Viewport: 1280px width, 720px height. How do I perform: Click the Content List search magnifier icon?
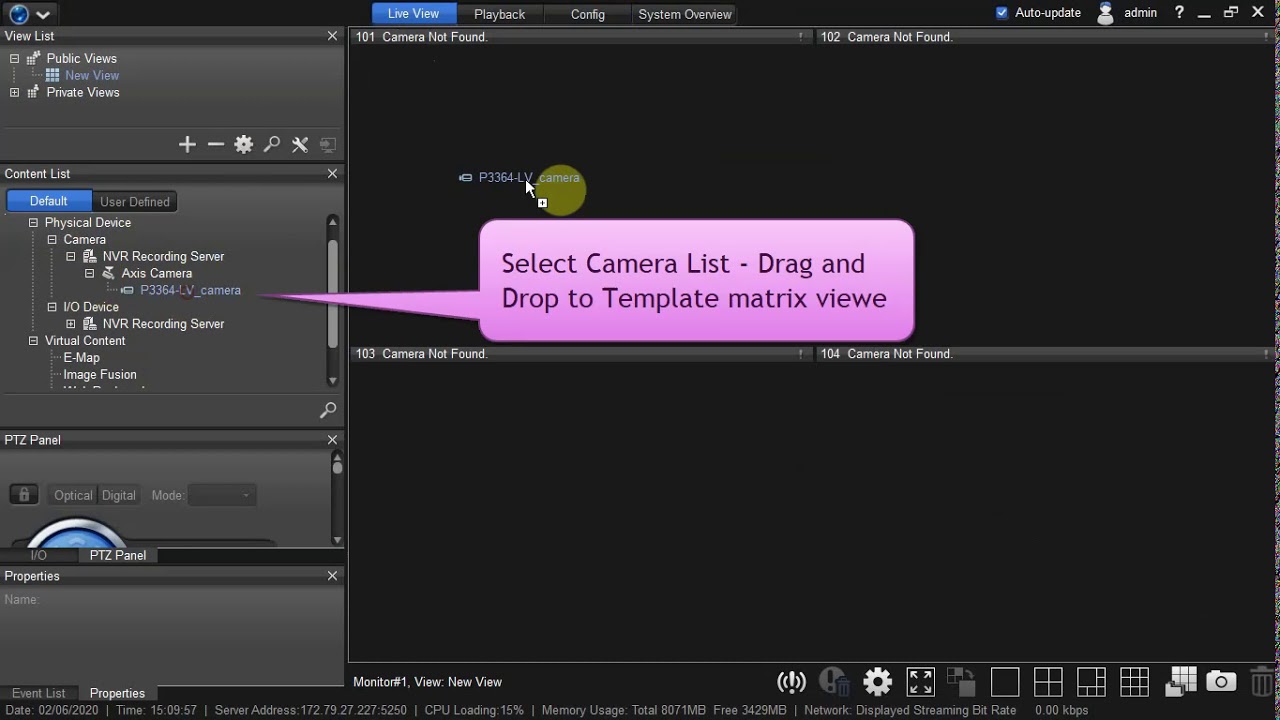(327, 410)
